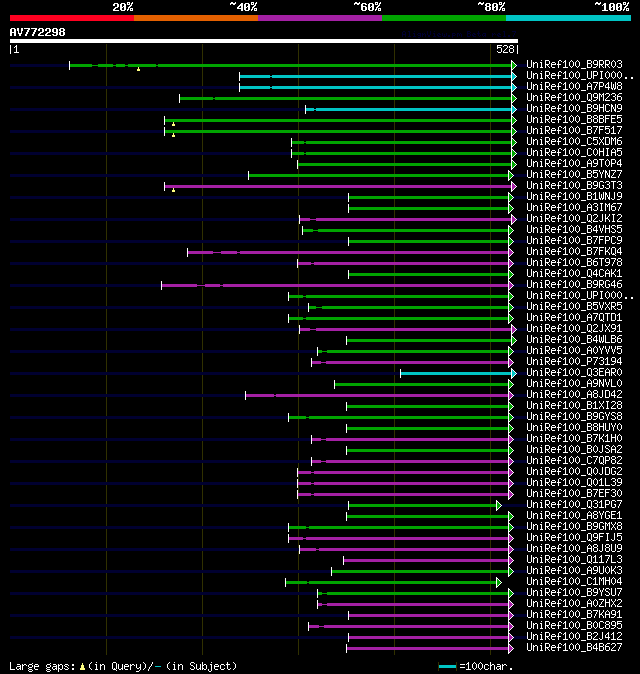Select the UniRef100_B1WNJ9 label

[574, 196]
